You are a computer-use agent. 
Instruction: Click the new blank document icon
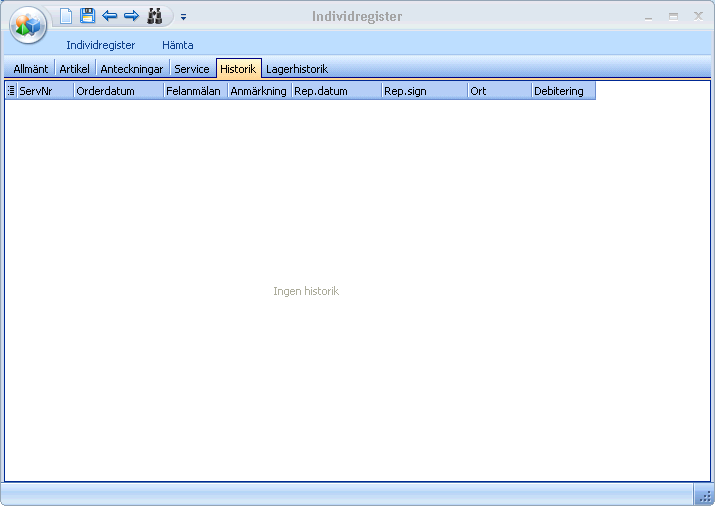coord(66,16)
